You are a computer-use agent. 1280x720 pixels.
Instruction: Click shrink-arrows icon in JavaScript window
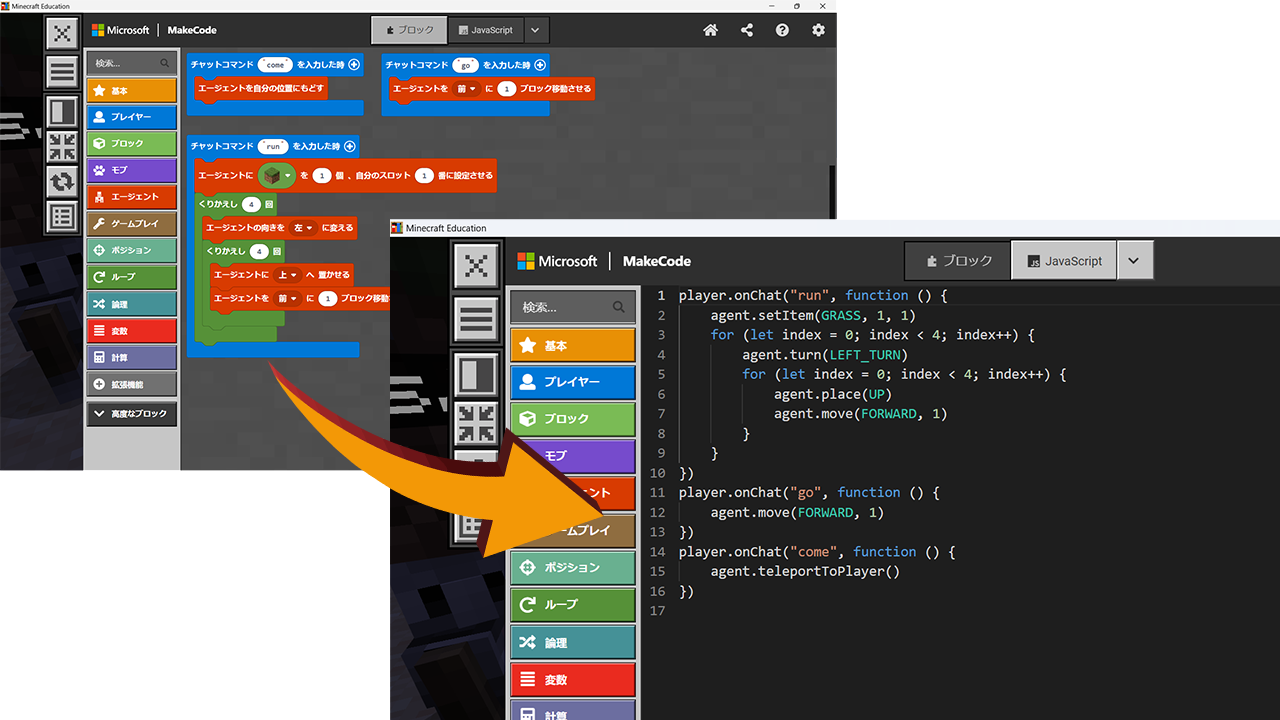click(478, 424)
